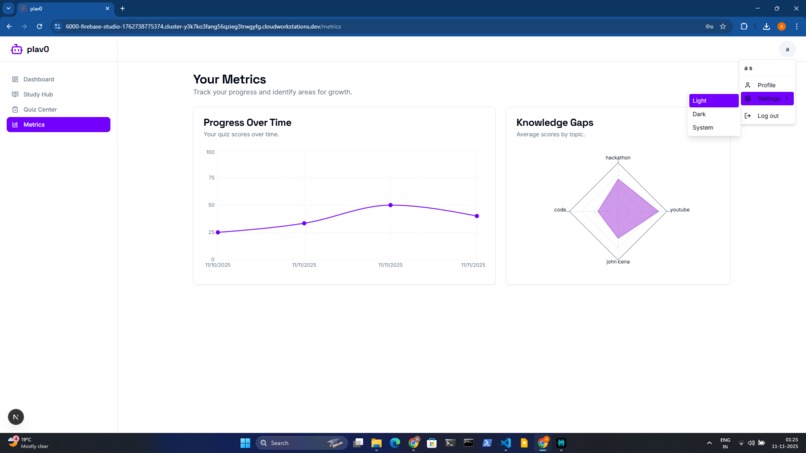This screenshot has height=453, width=806.
Task: Open Chrome three-dot menu
Action: pos(796,26)
